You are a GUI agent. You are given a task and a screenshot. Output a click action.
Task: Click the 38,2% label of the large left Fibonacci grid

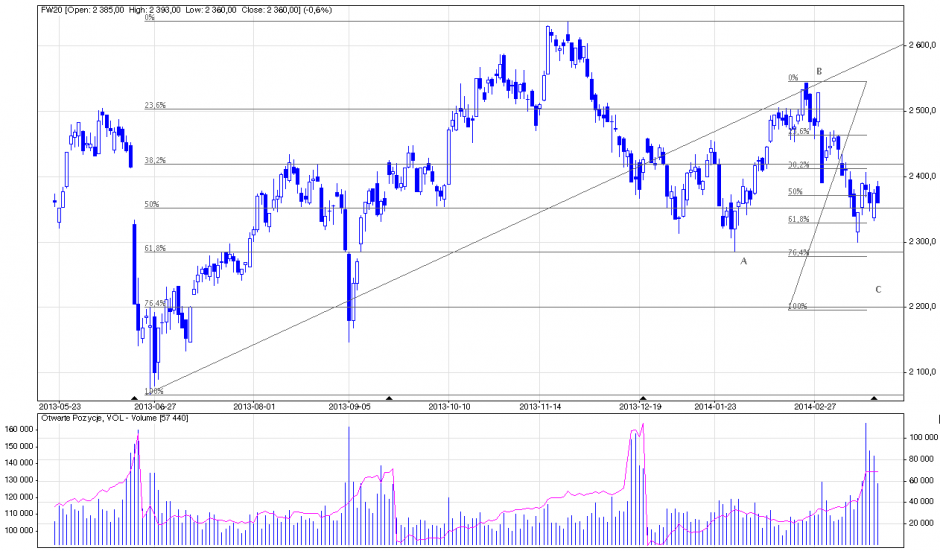point(155,160)
